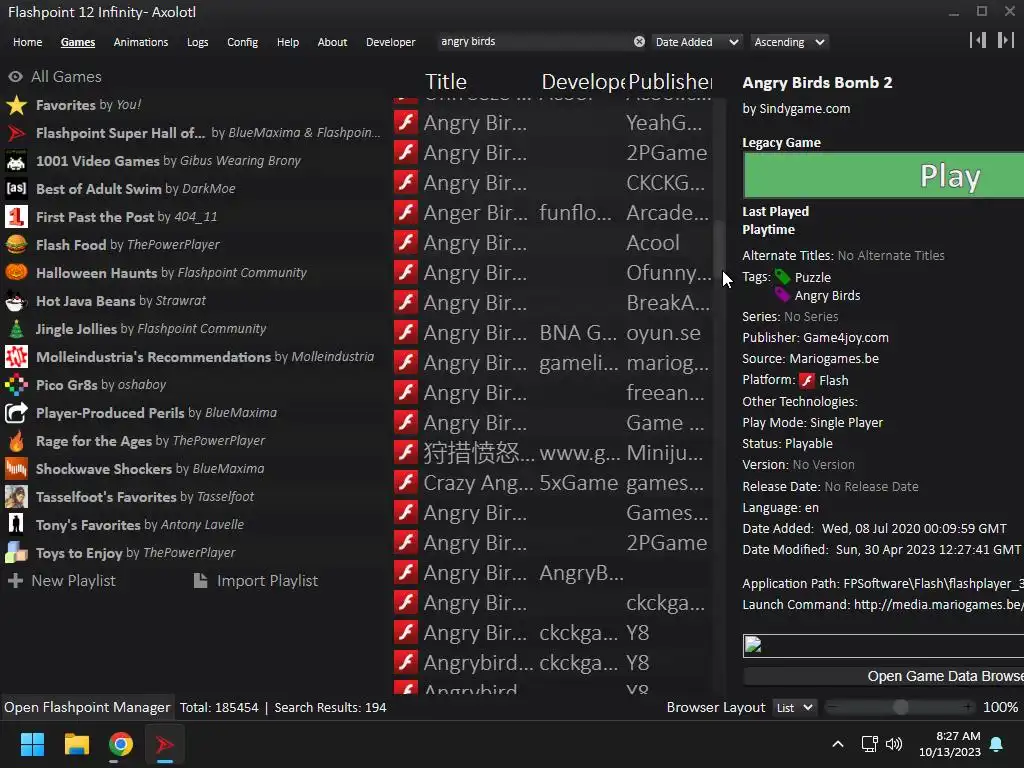Open Rage for the Ages flame icon

coord(16,441)
